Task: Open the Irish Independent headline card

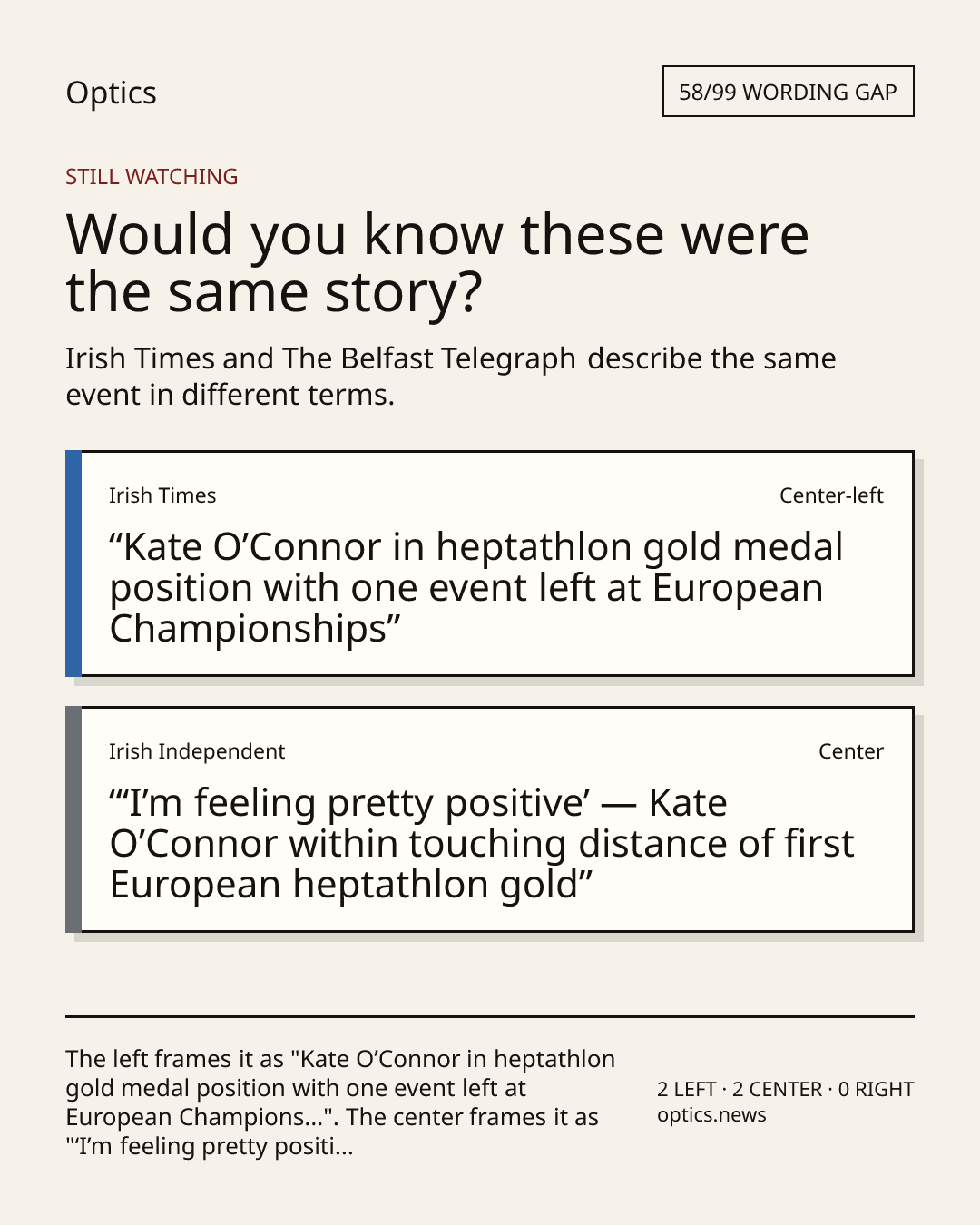Action: (490, 819)
